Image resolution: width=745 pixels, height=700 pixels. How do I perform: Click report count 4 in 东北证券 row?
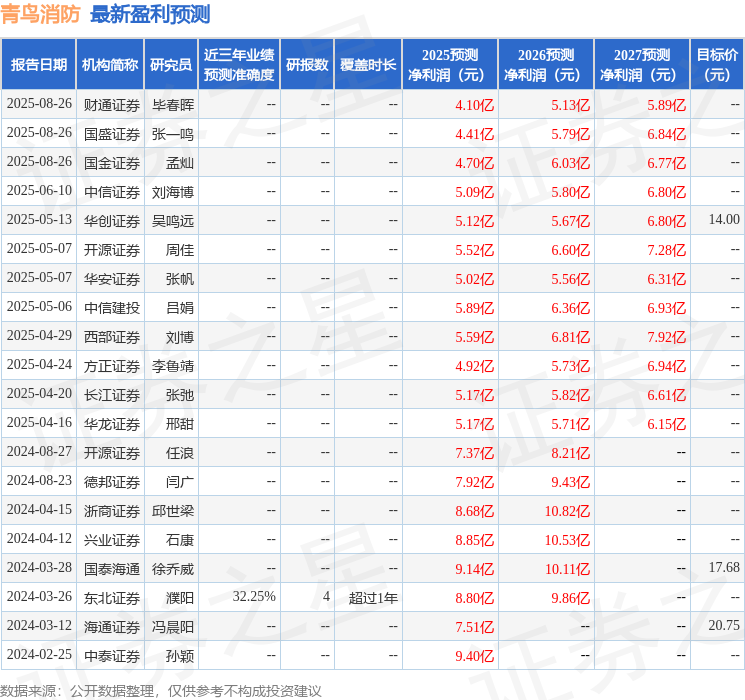tap(326, 596)
